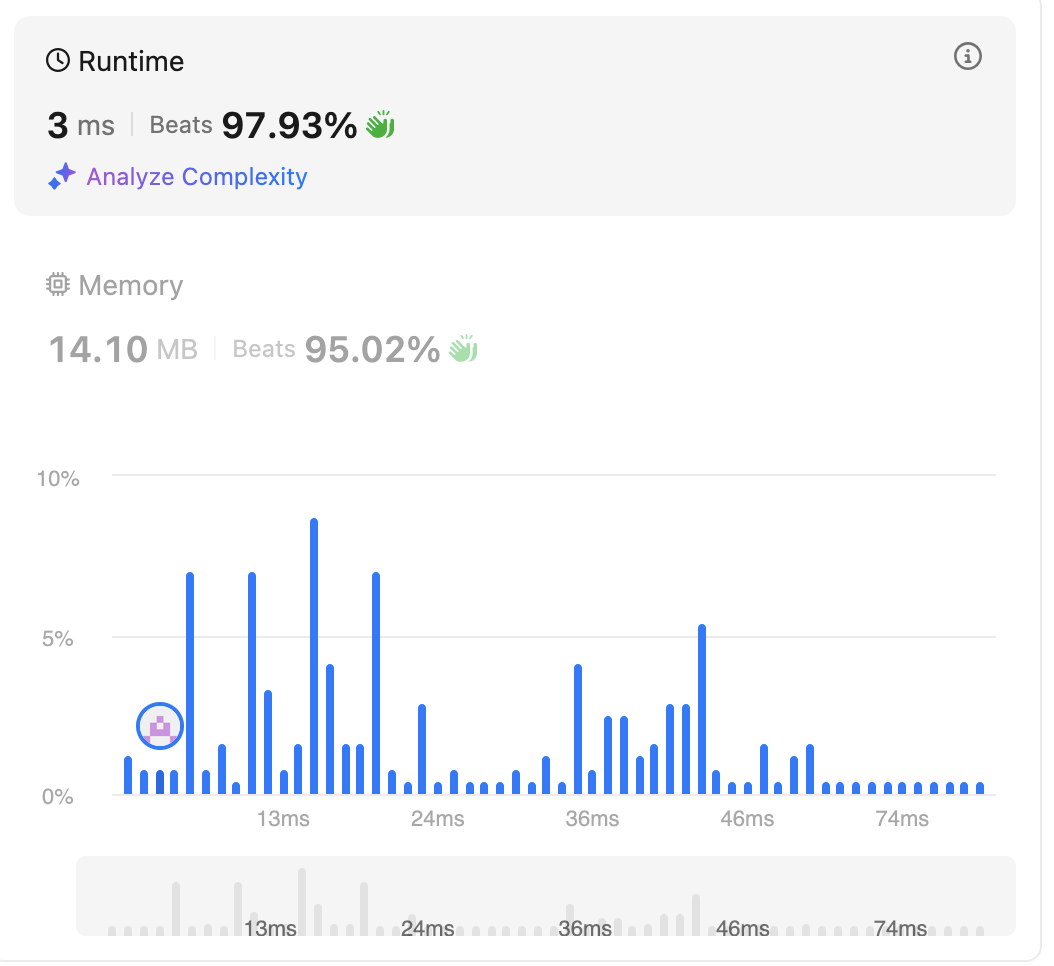Viewport: 1054px width, 966px height.
Task: Click the 14.10 MB memory value
Action: [123, 349]
